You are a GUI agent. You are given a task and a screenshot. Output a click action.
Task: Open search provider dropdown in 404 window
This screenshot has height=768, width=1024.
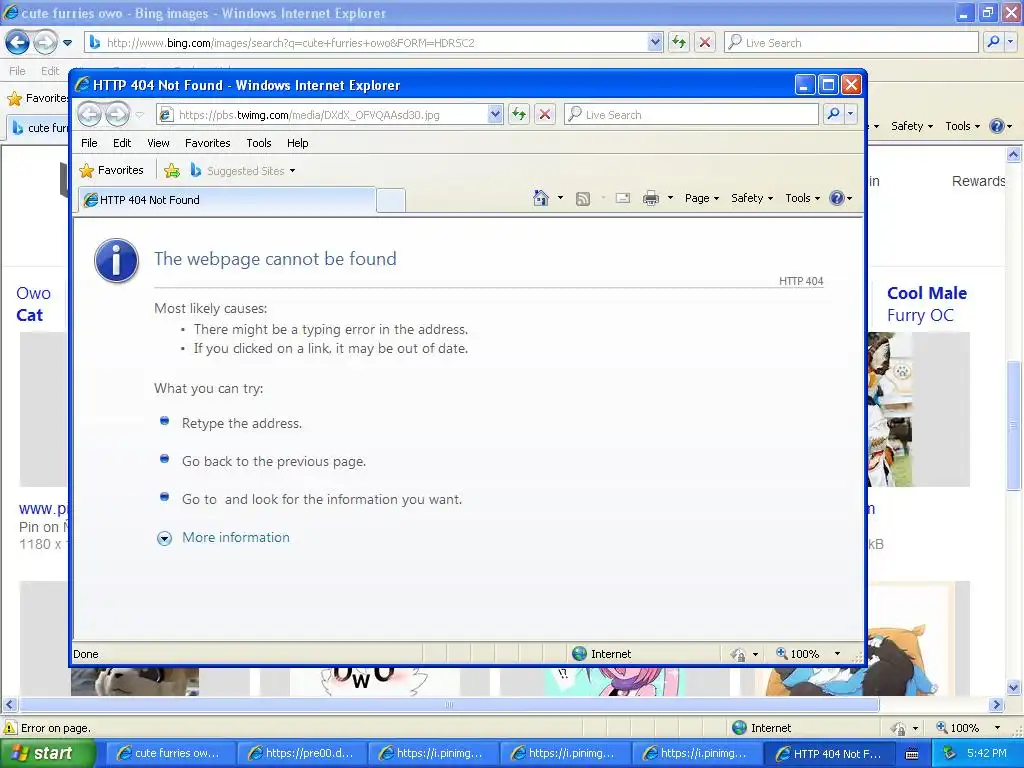(850, 114)
